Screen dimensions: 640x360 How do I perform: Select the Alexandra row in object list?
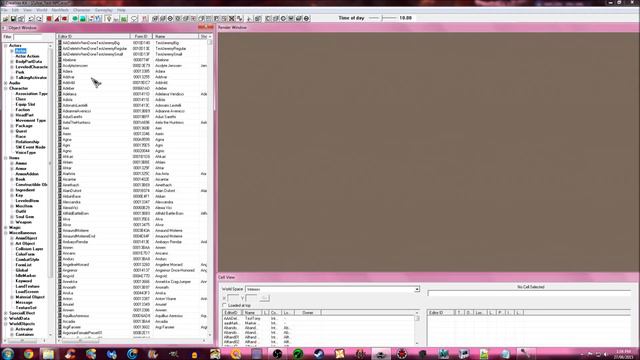[x=133, y=202]
